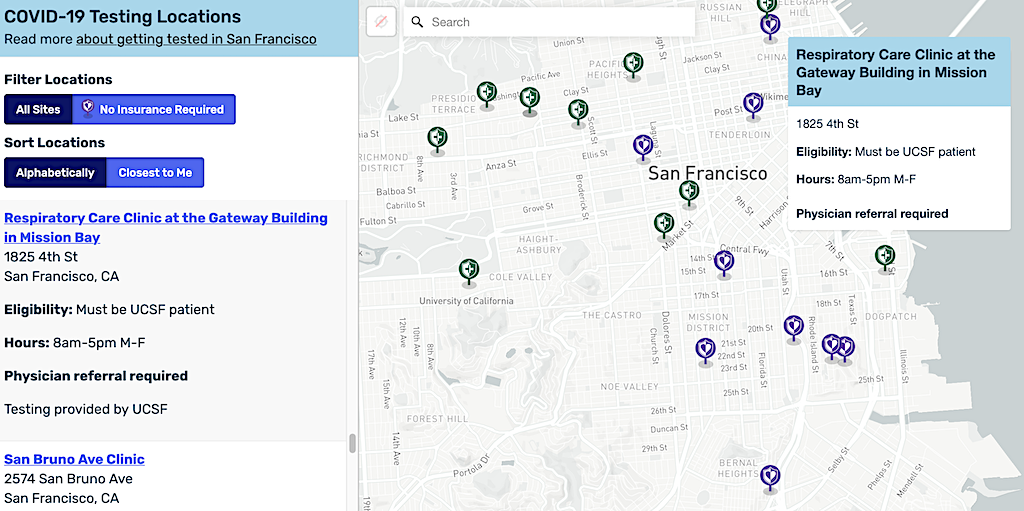Click the green marker in Presidio Terrace
Screen dimensions: 1024x511
(487, 93)
